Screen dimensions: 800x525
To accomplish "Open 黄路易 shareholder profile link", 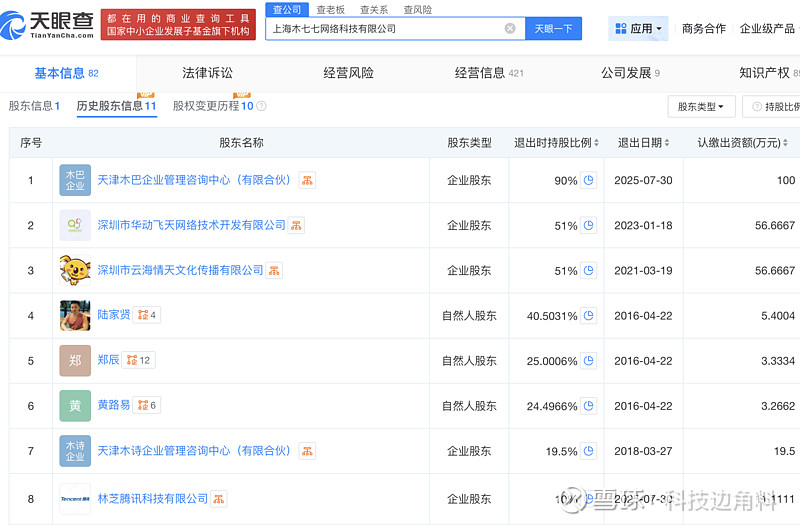I will point(114,405).
